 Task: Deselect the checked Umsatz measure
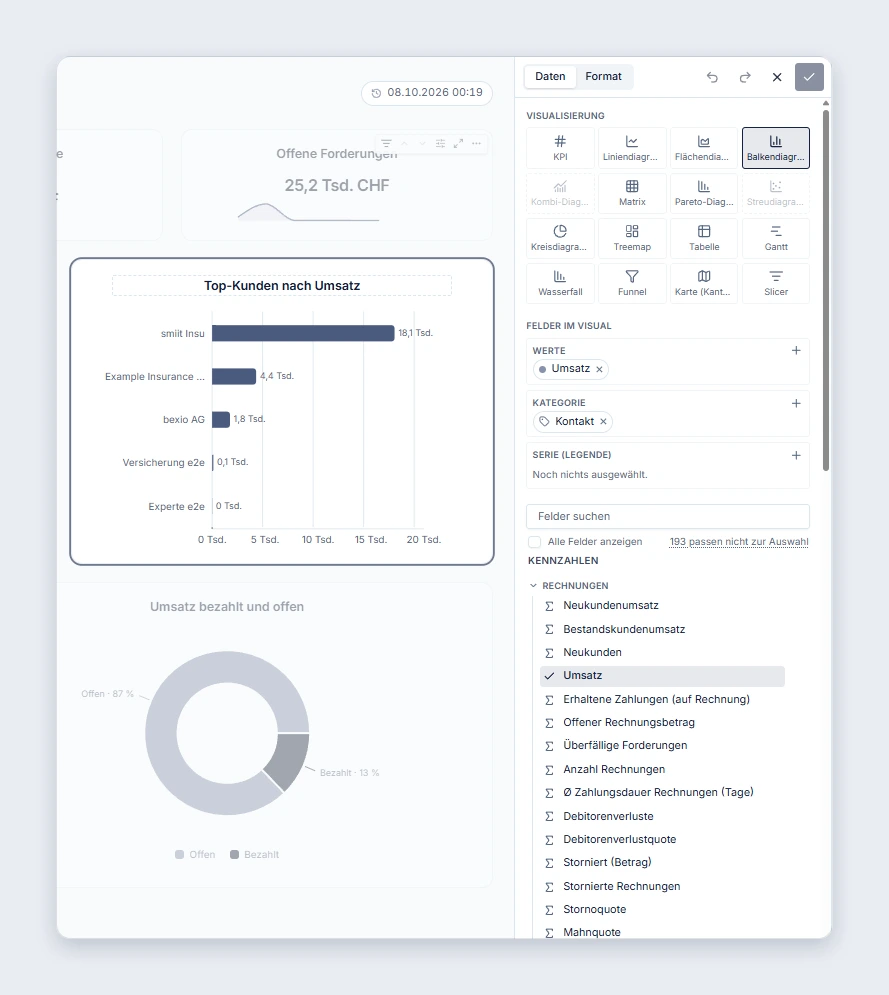pyautogui.click(x=662, y=676)
